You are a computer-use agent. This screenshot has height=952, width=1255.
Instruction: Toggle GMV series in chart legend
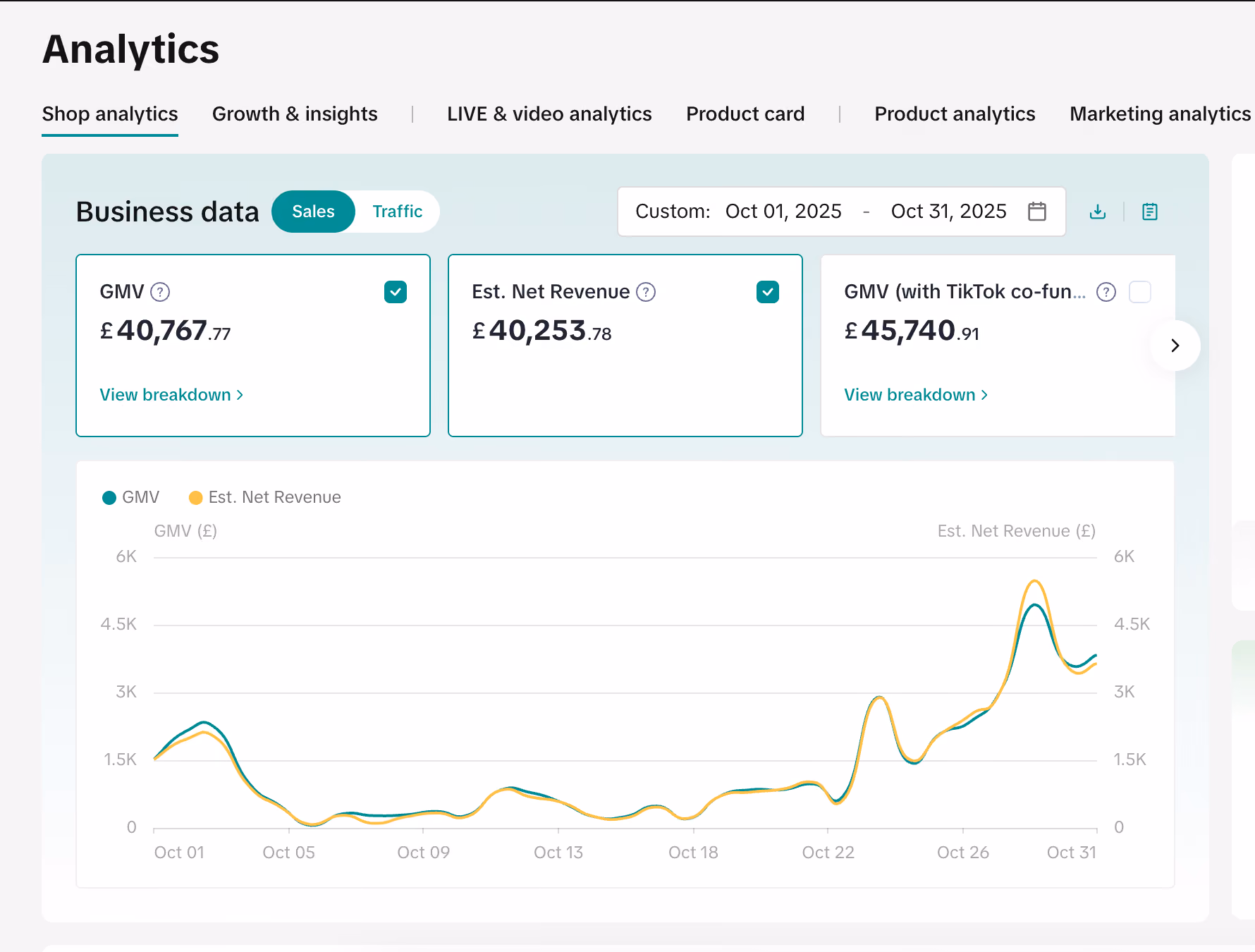click(131, 498)
